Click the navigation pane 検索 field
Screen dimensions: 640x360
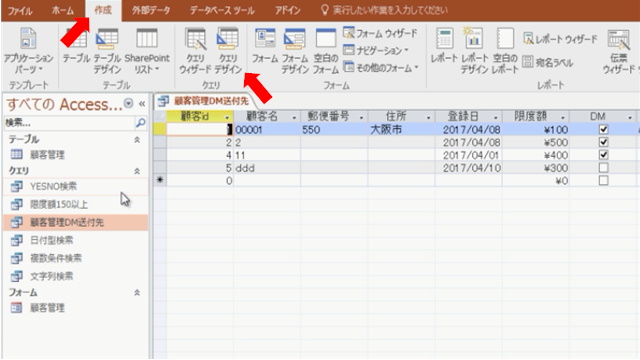[69, 123]
